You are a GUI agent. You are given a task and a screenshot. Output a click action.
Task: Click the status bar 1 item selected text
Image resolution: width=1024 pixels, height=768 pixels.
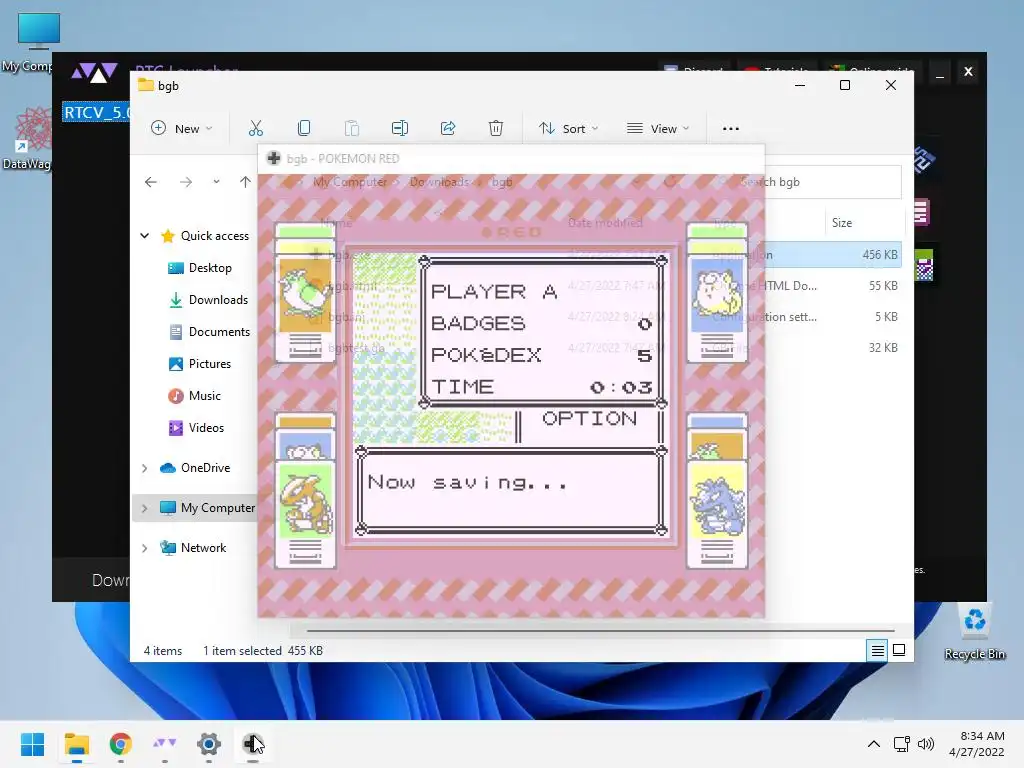point(263,650)
